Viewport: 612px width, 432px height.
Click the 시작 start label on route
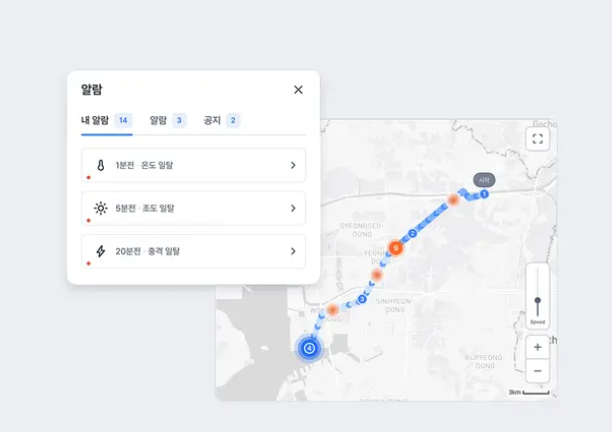click(484, 180)
